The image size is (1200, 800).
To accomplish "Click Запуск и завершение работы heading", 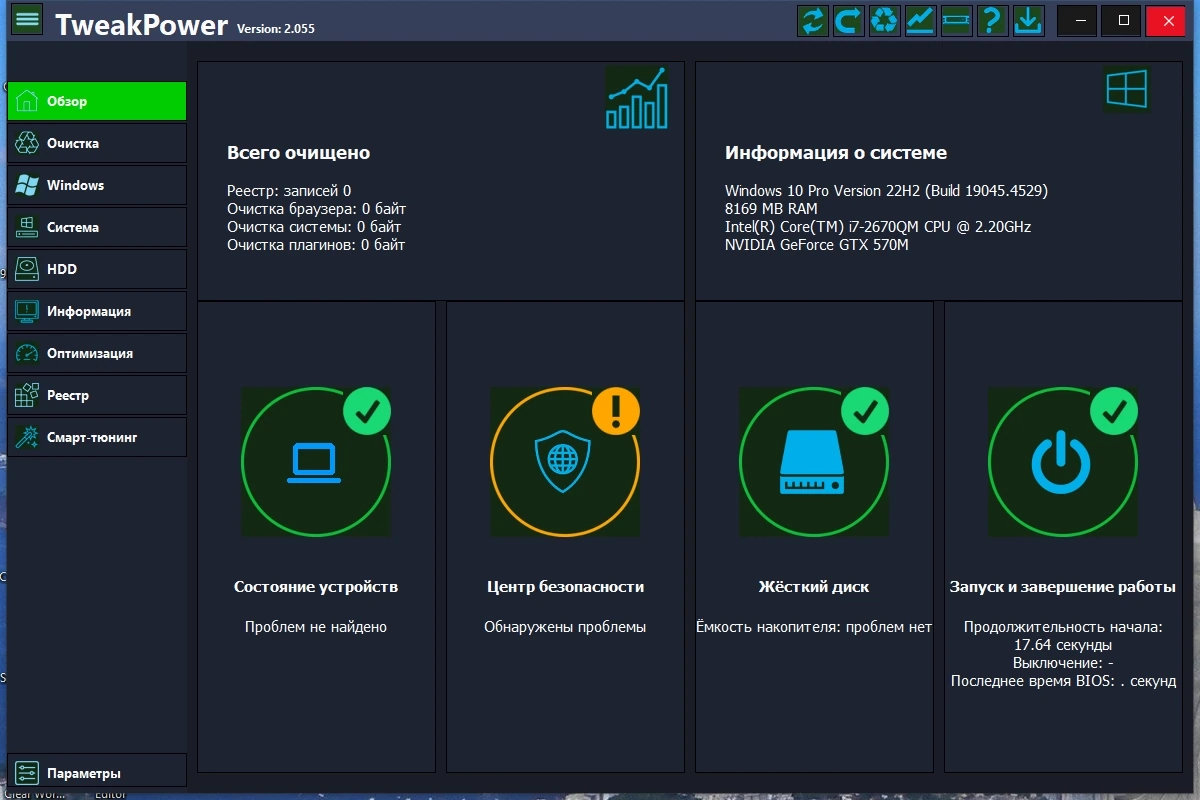I will click(1063, 587).
